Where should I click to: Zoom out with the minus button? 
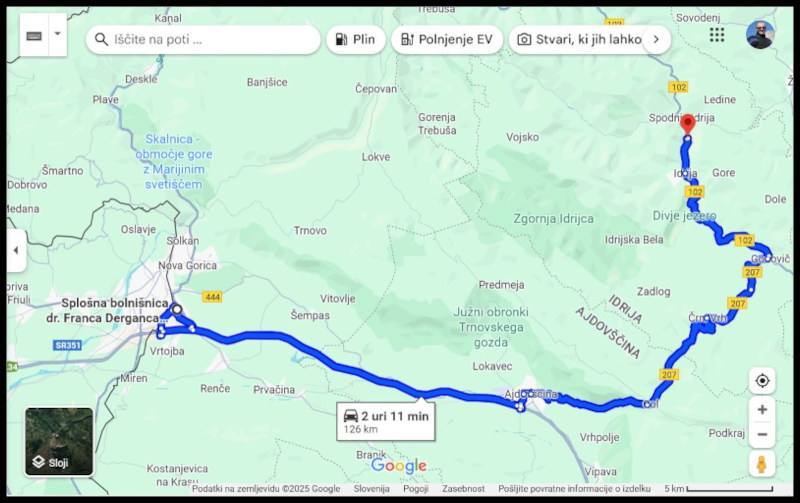[x=762, y=435]
